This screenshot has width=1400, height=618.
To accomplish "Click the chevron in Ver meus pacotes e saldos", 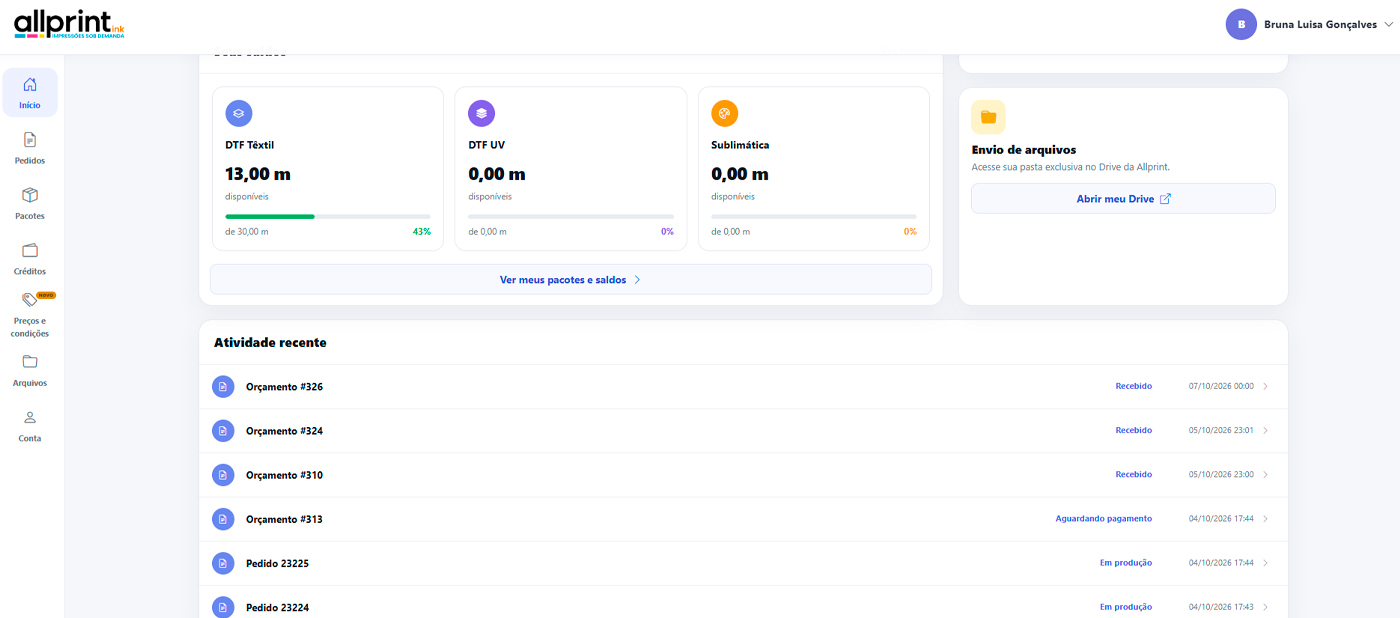I will coord(637,280).
